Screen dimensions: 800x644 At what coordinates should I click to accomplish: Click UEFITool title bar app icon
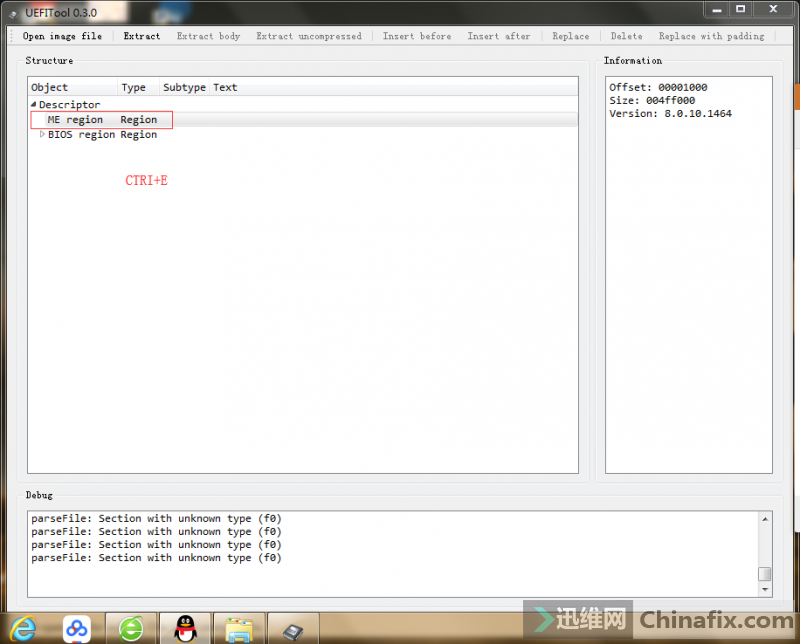[x=14, y=14]
